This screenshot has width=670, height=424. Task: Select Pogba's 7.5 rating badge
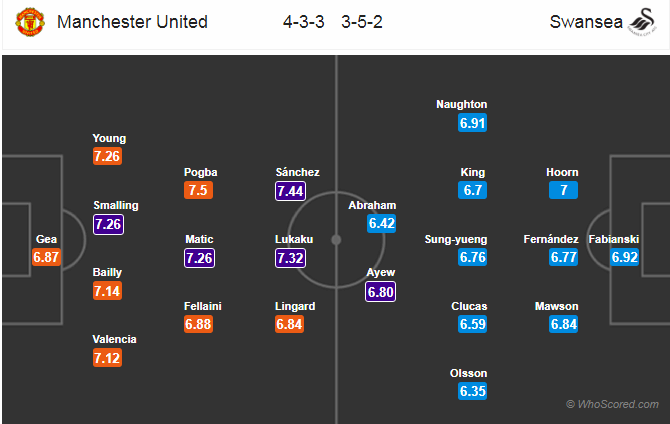[200, 190]
